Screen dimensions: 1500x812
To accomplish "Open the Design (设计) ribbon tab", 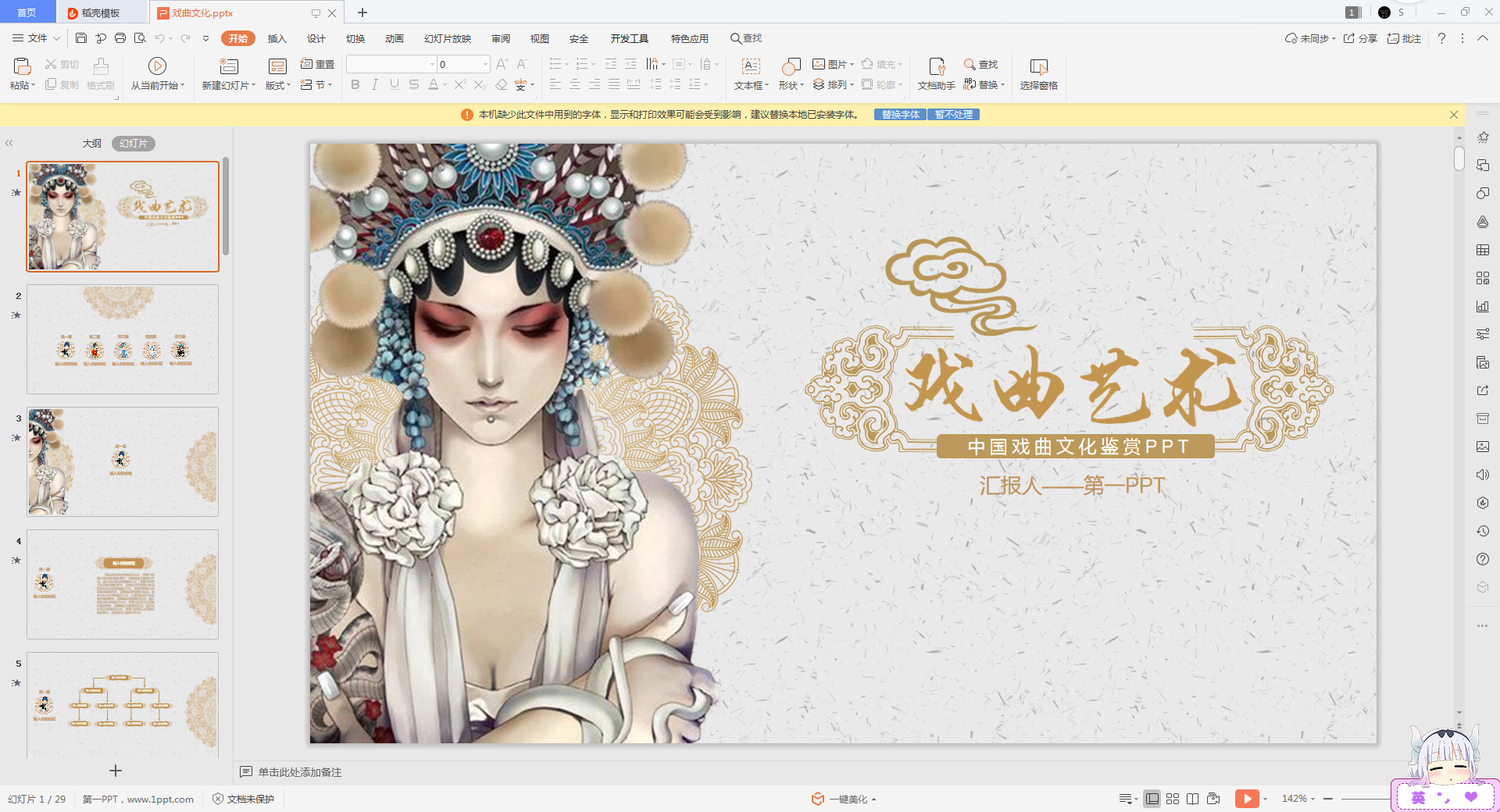I will click(x=316, y=38).
